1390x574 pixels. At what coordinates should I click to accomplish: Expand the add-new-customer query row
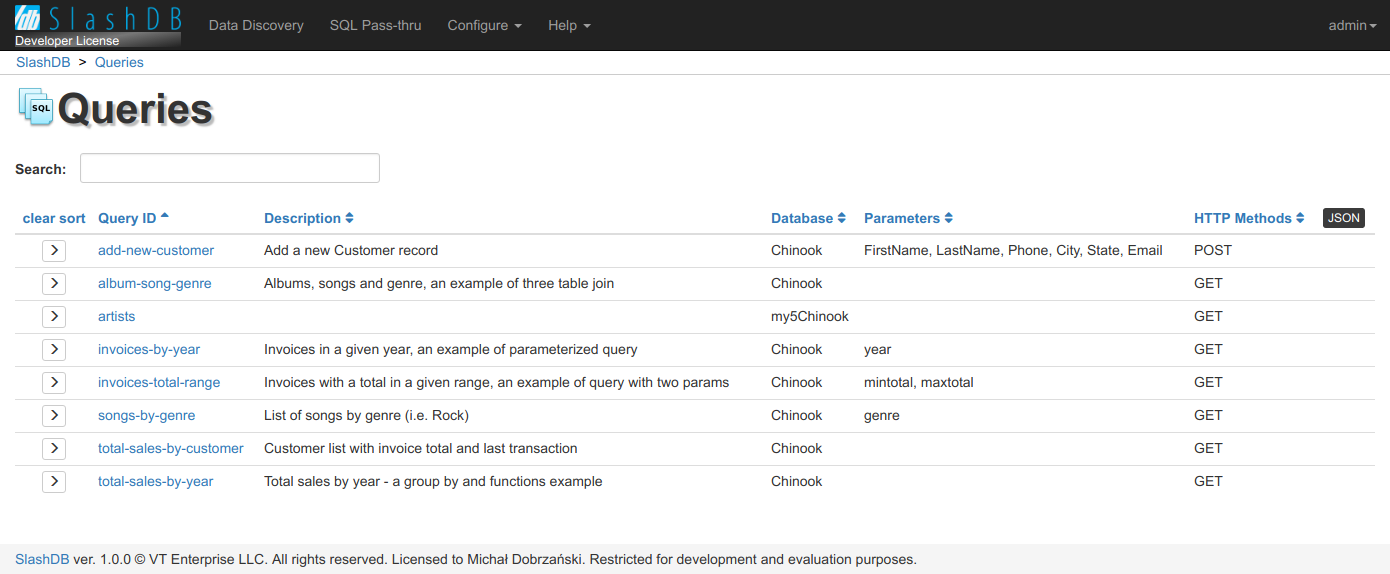click(x=54, y=251)
